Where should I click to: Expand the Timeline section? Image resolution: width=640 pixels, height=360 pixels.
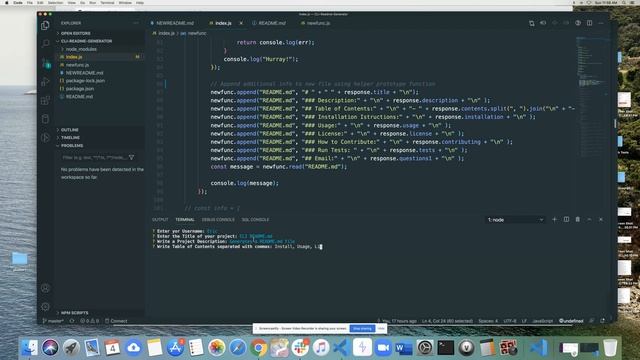tap(70, 138)
